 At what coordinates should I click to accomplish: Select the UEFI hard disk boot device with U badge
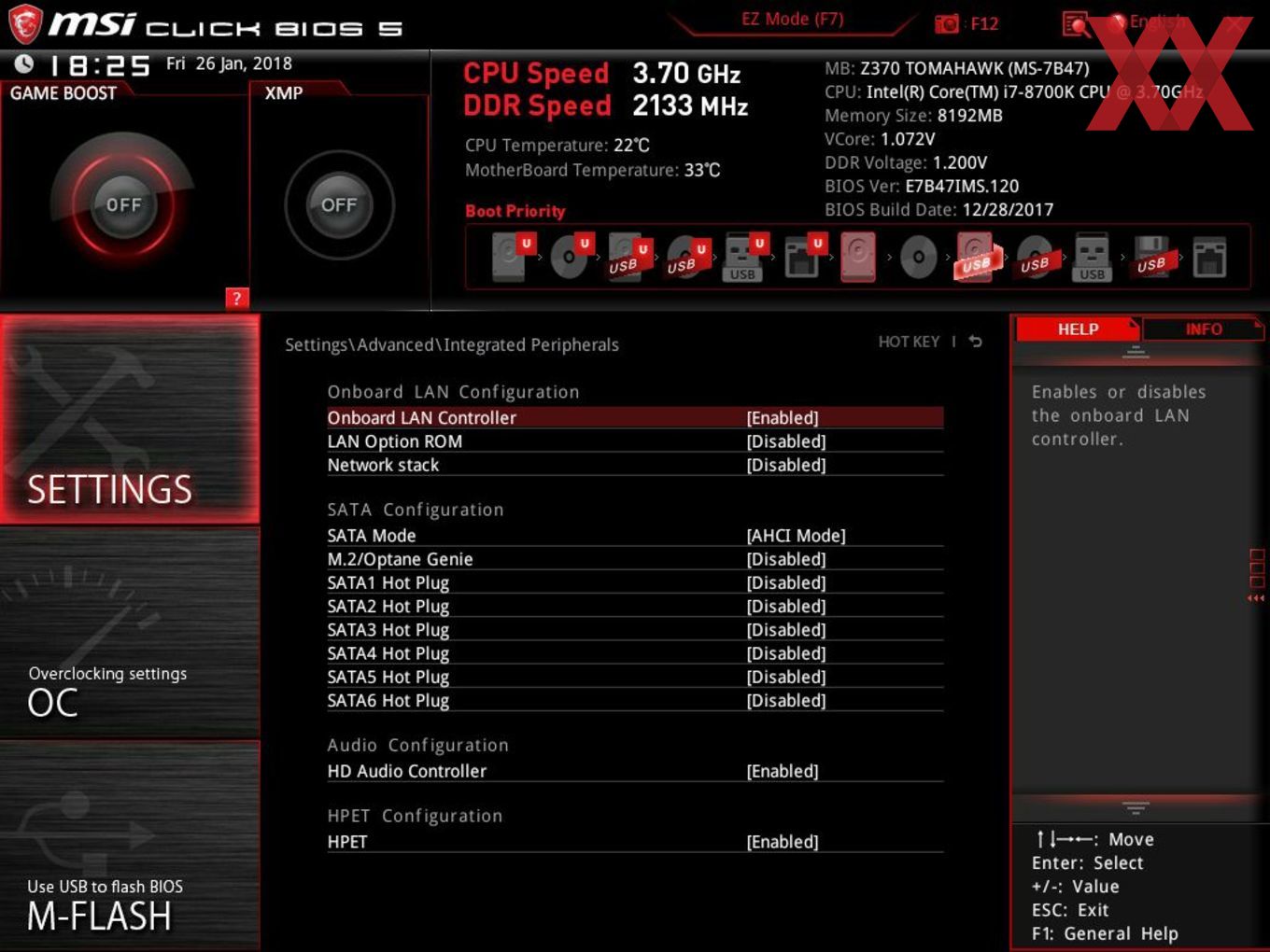point(512,257)
